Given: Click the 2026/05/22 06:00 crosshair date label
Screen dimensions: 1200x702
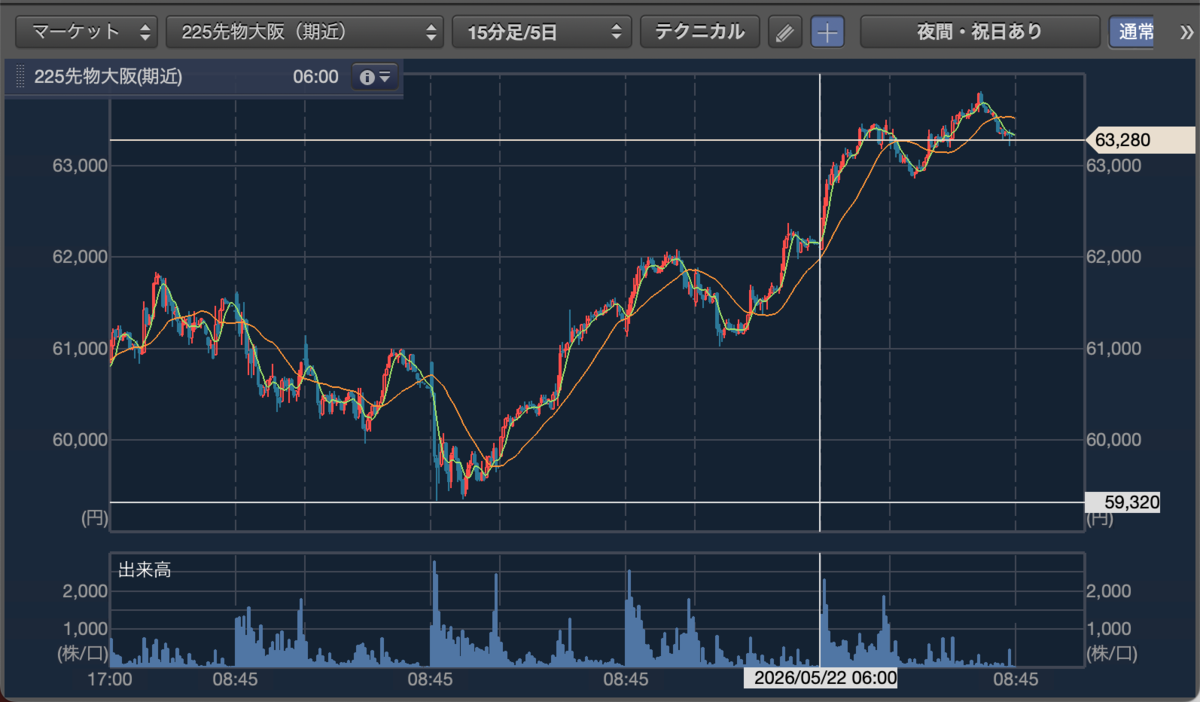Looking at the screenshot, I should click(x=820, y=679).
